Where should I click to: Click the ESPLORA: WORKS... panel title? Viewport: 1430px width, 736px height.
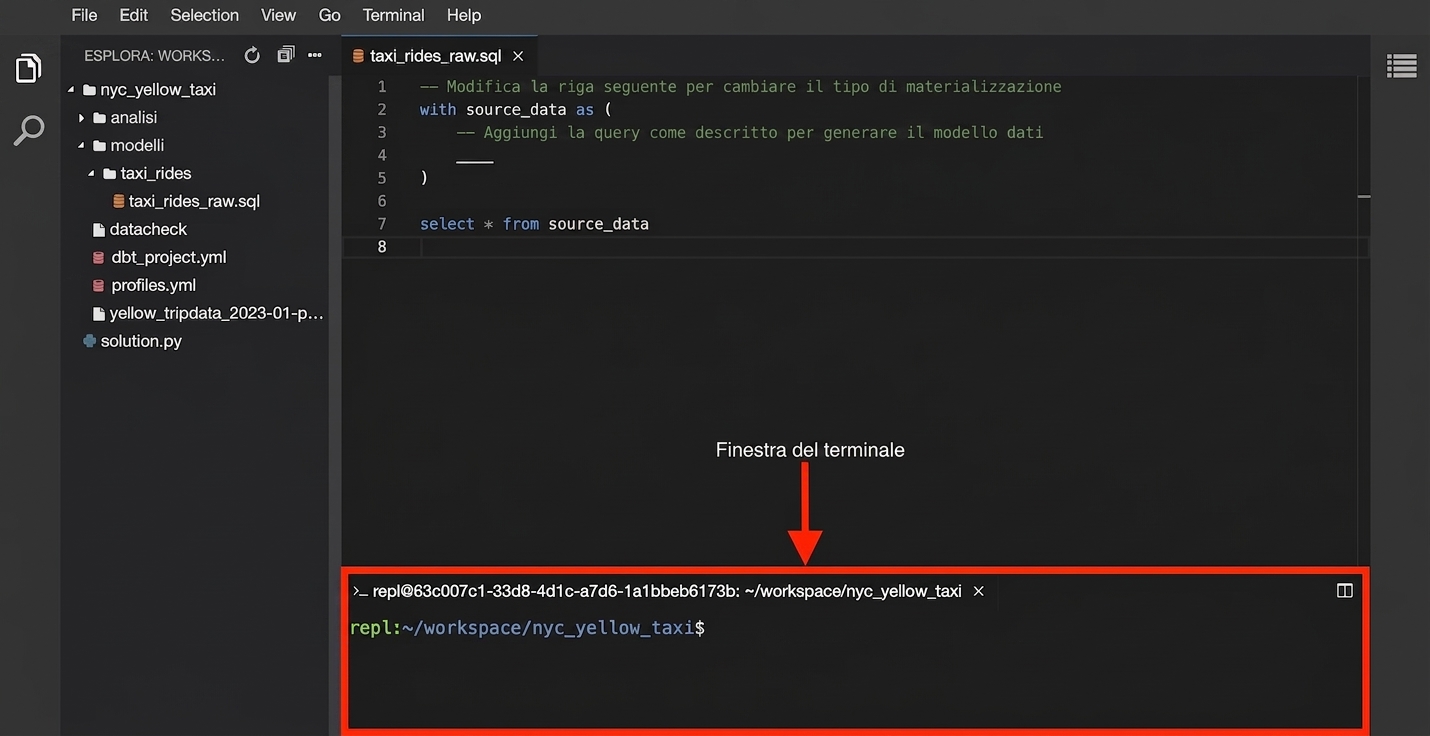pos(155,55)
